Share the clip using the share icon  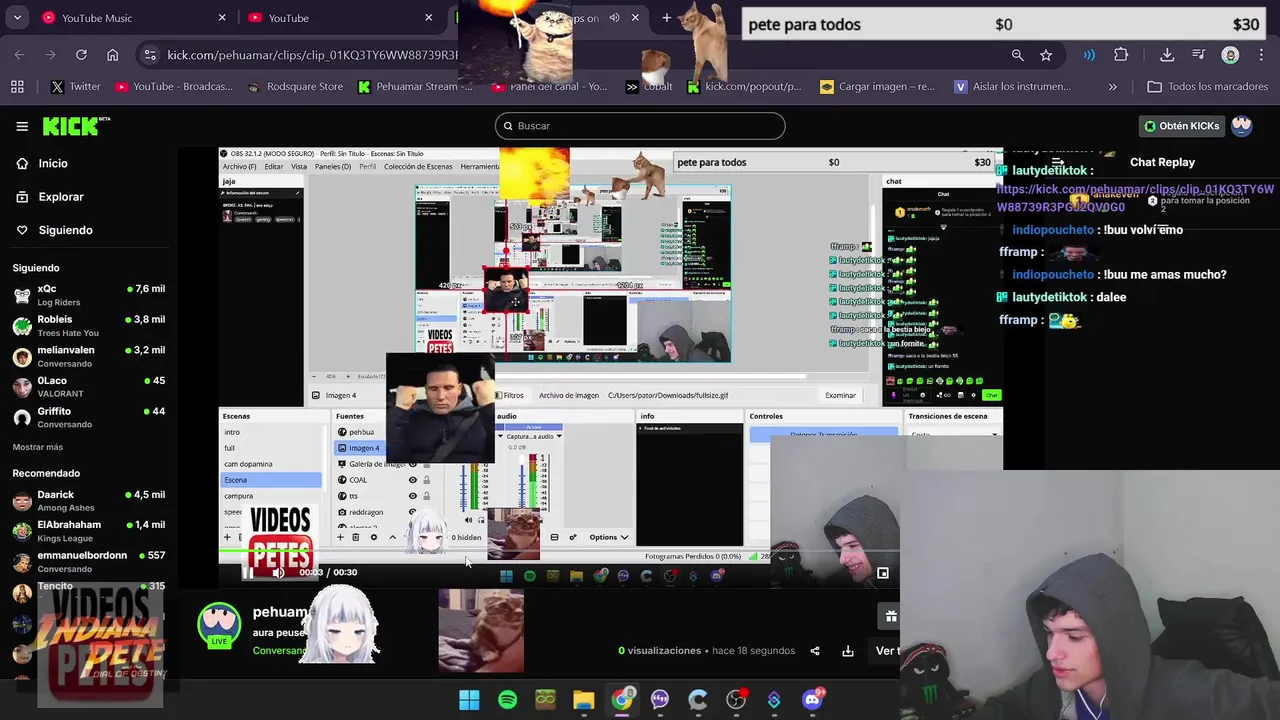[x=815, y=651]
